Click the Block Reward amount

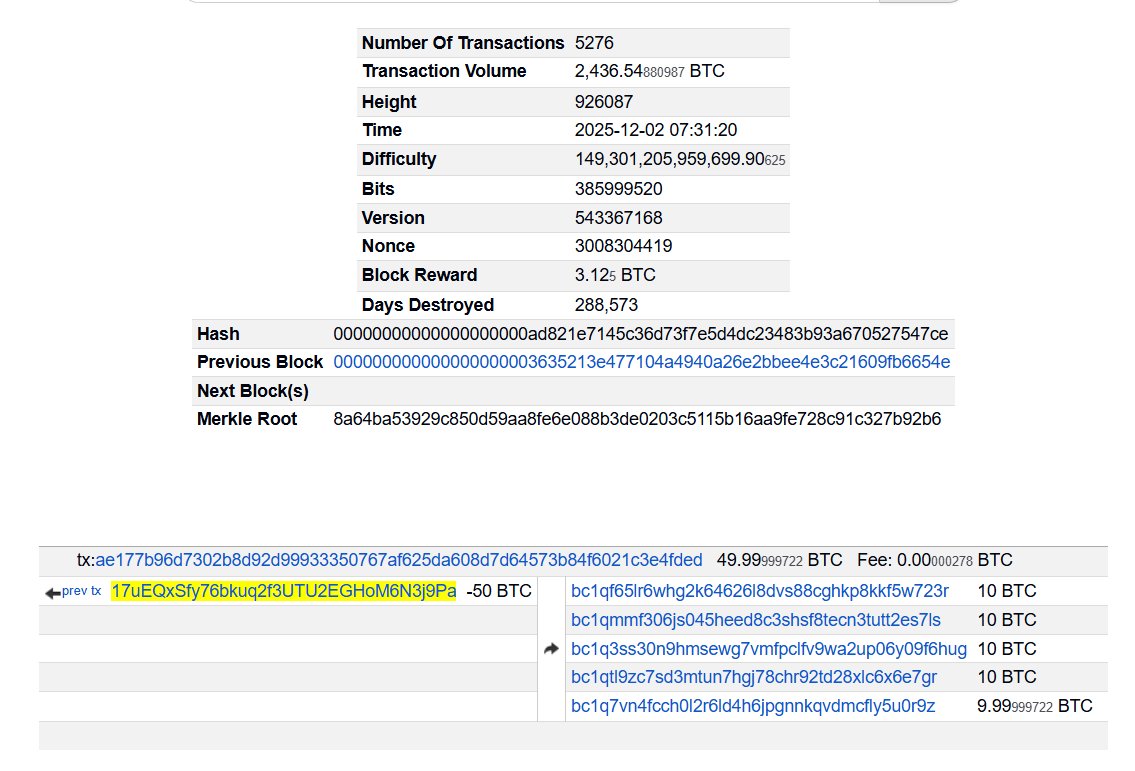pyautogui.click(x=615, y=275)
